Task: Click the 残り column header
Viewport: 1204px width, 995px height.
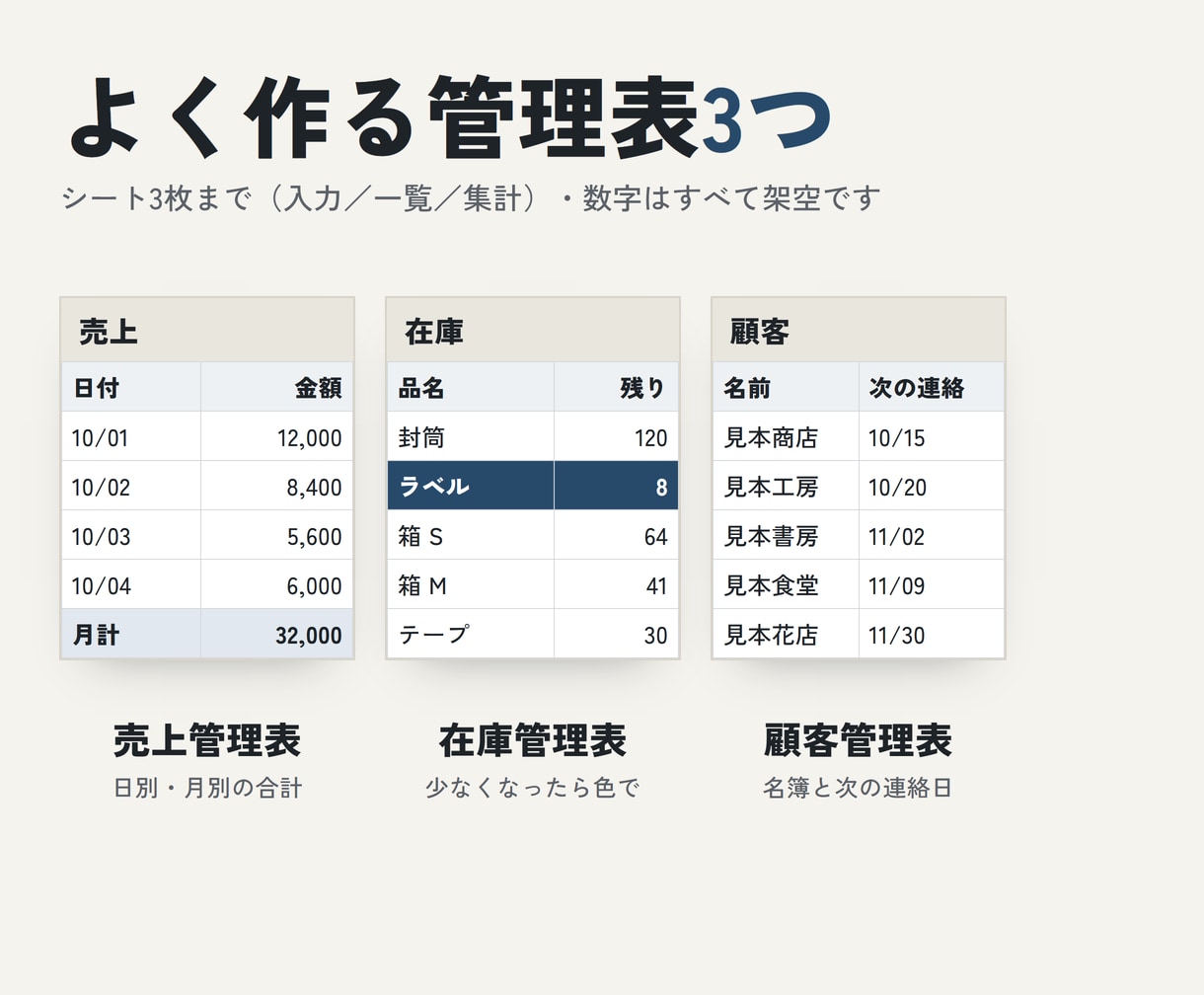Action: click(x=617, y=387)
